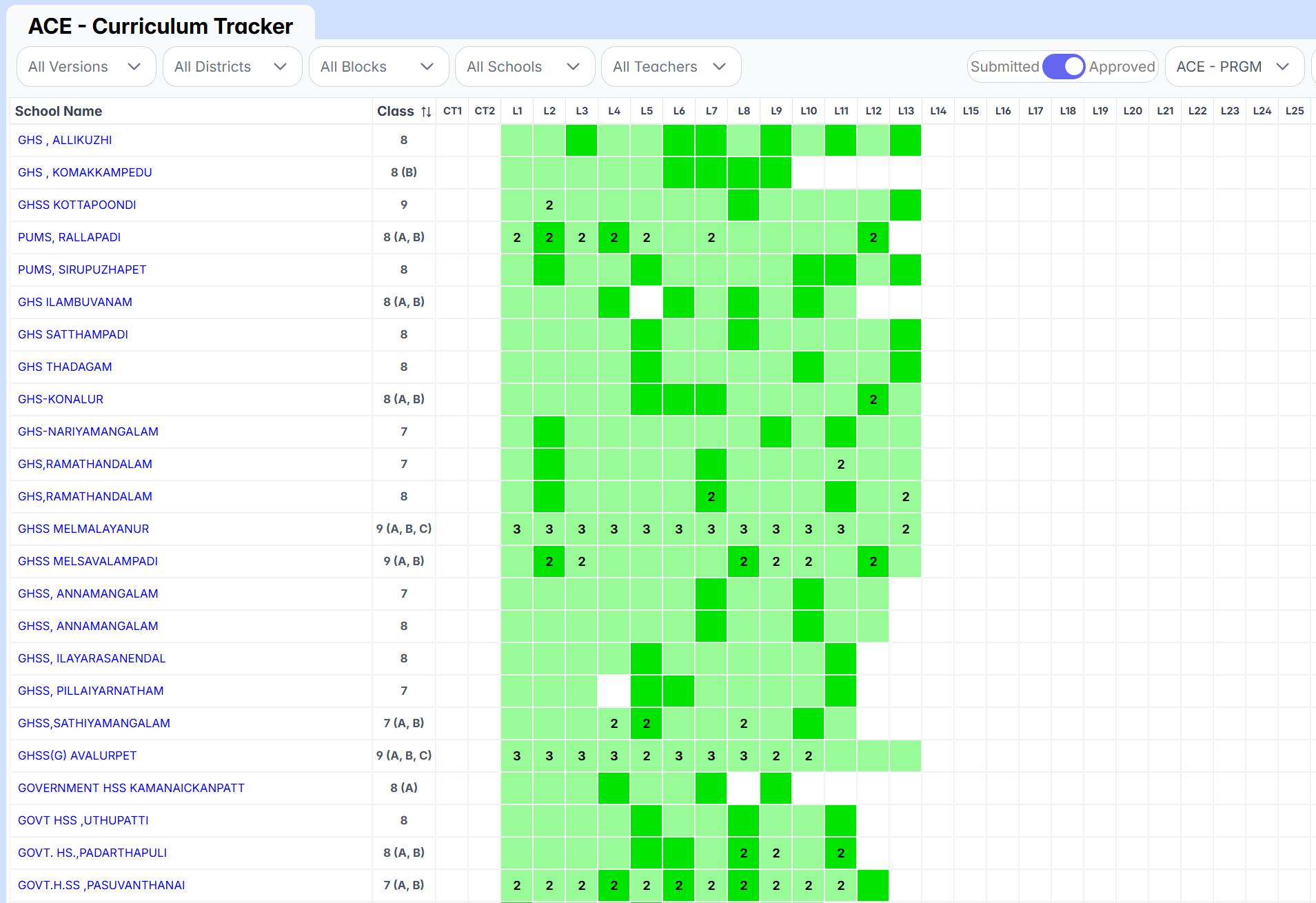Click the CT1 column header
The width and height of the screenshot is (1316, 903).
pos(452,111)
